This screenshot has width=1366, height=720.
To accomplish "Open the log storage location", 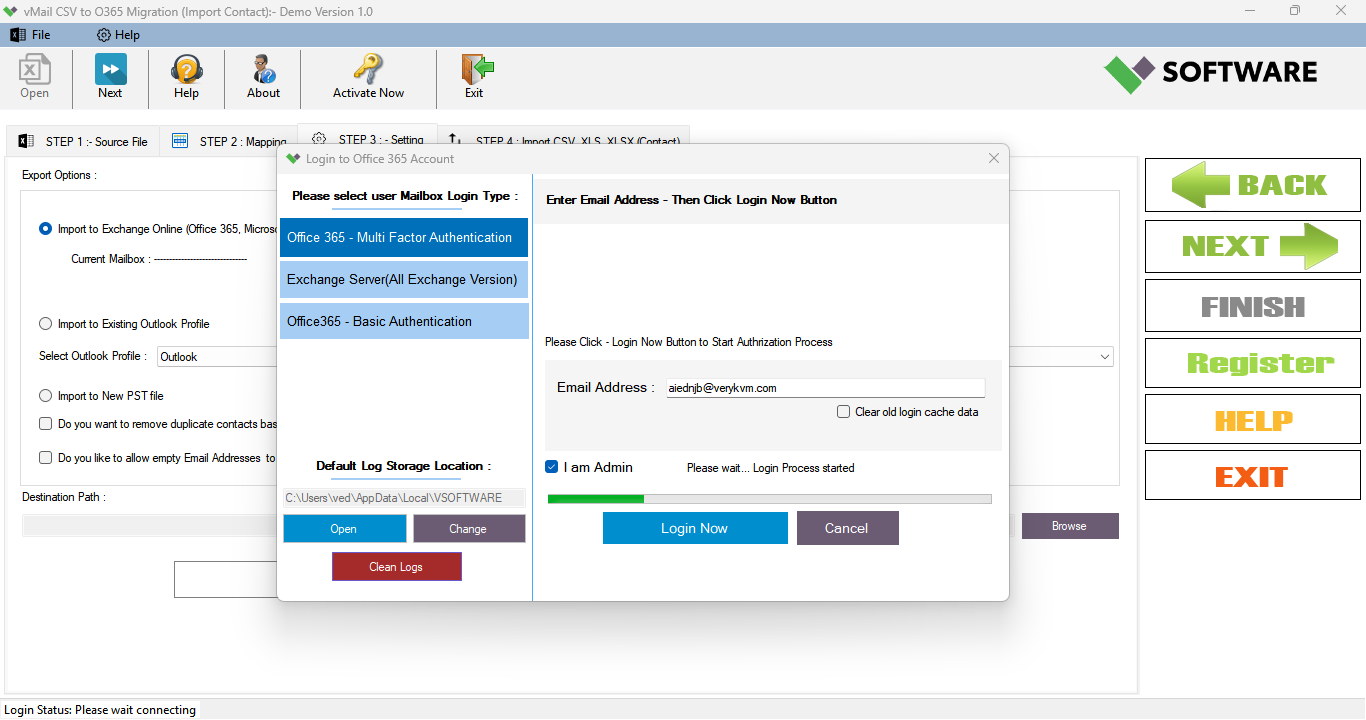I will point(344,529).
